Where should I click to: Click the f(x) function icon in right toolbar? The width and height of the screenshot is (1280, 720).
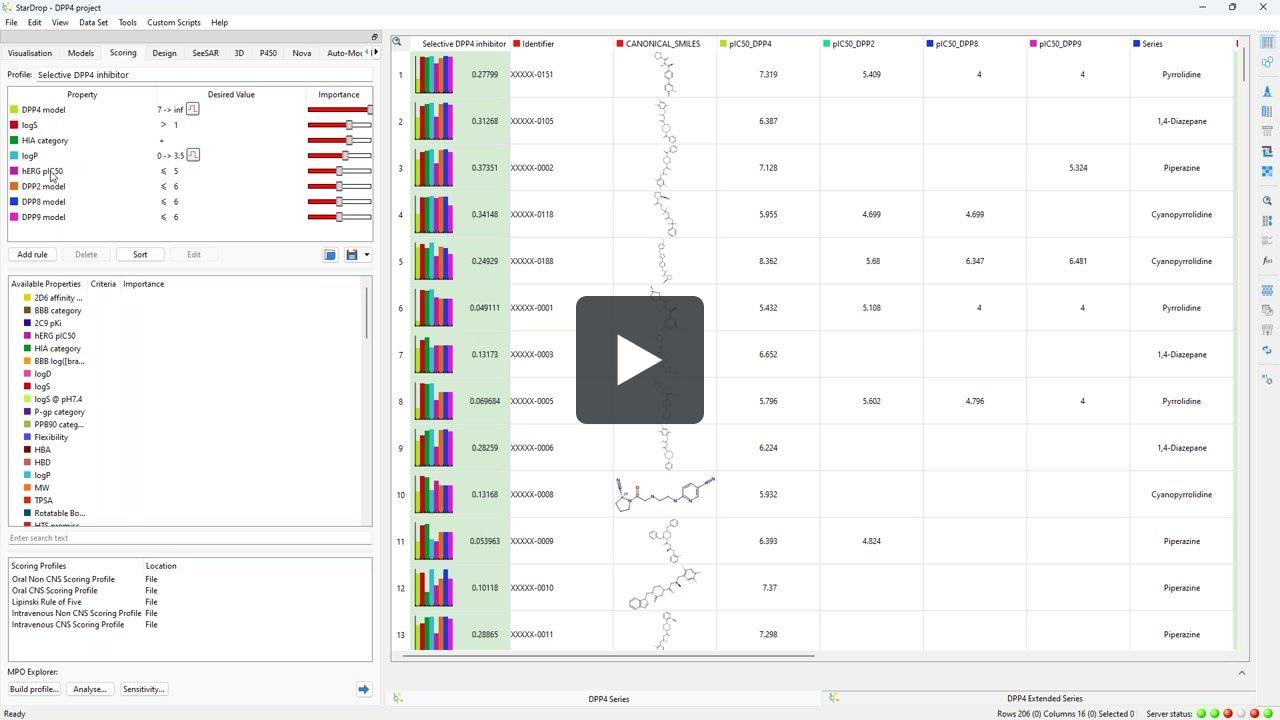(x=1267, y=261)
